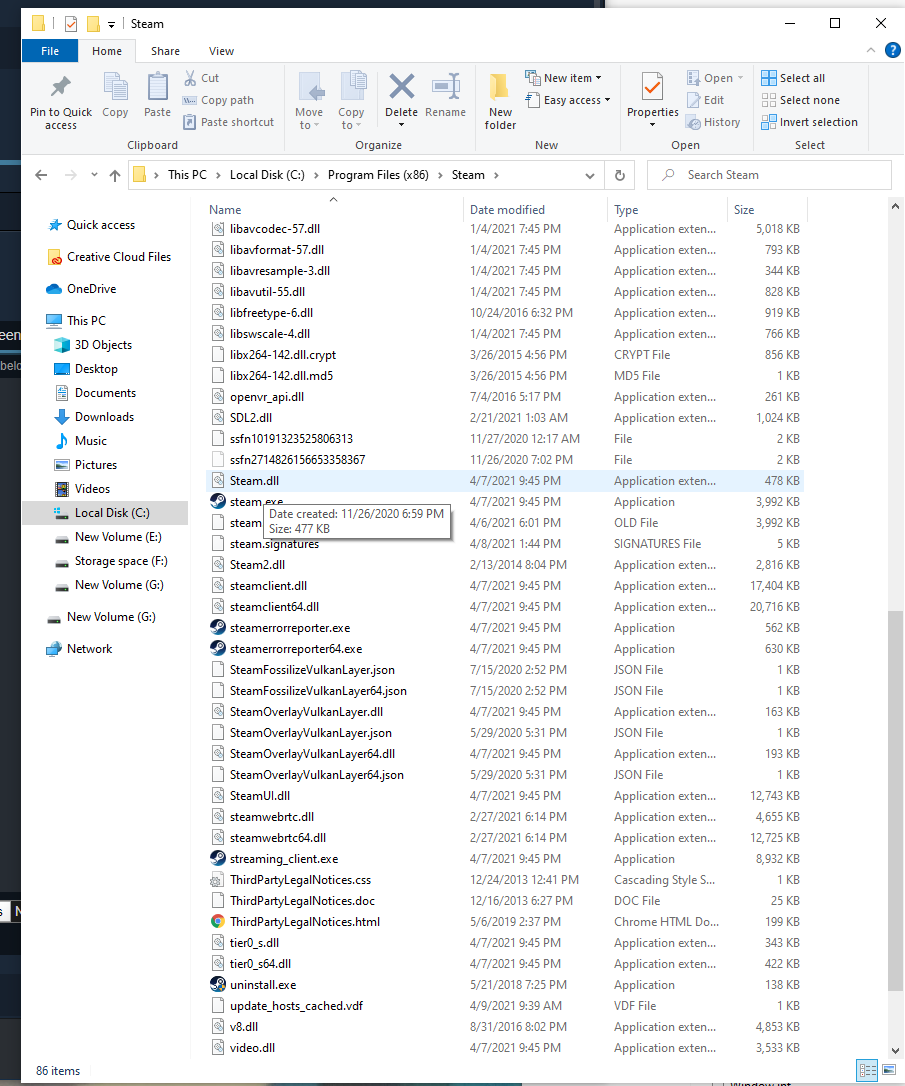
Task: Select steamerrorreporter.exe file icon
Action: [217, 627]
